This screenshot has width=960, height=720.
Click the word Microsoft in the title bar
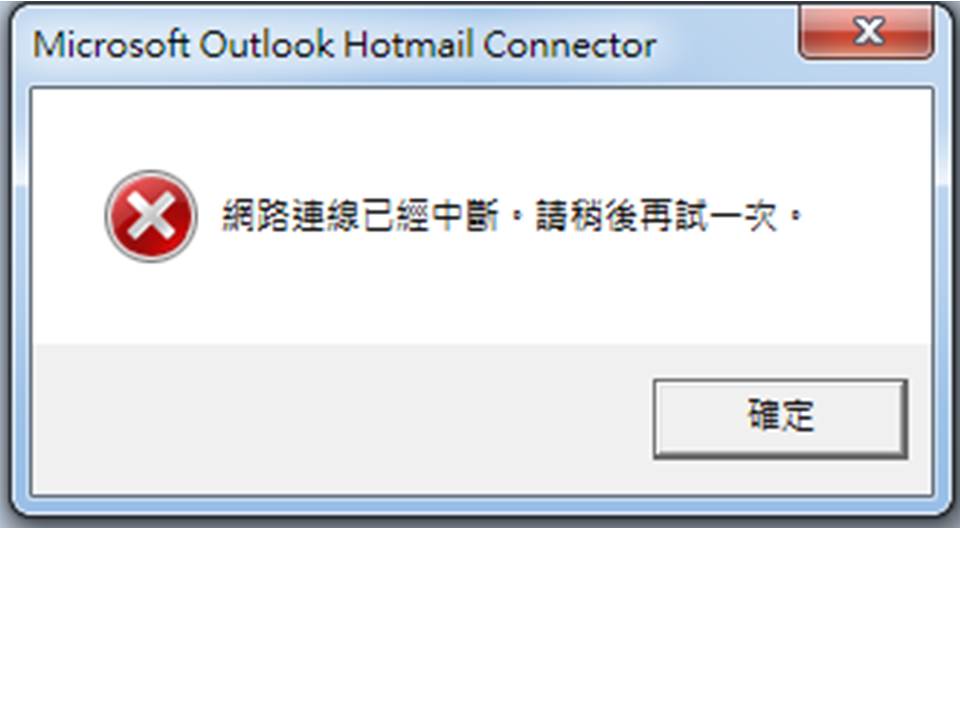coord(111,44)
